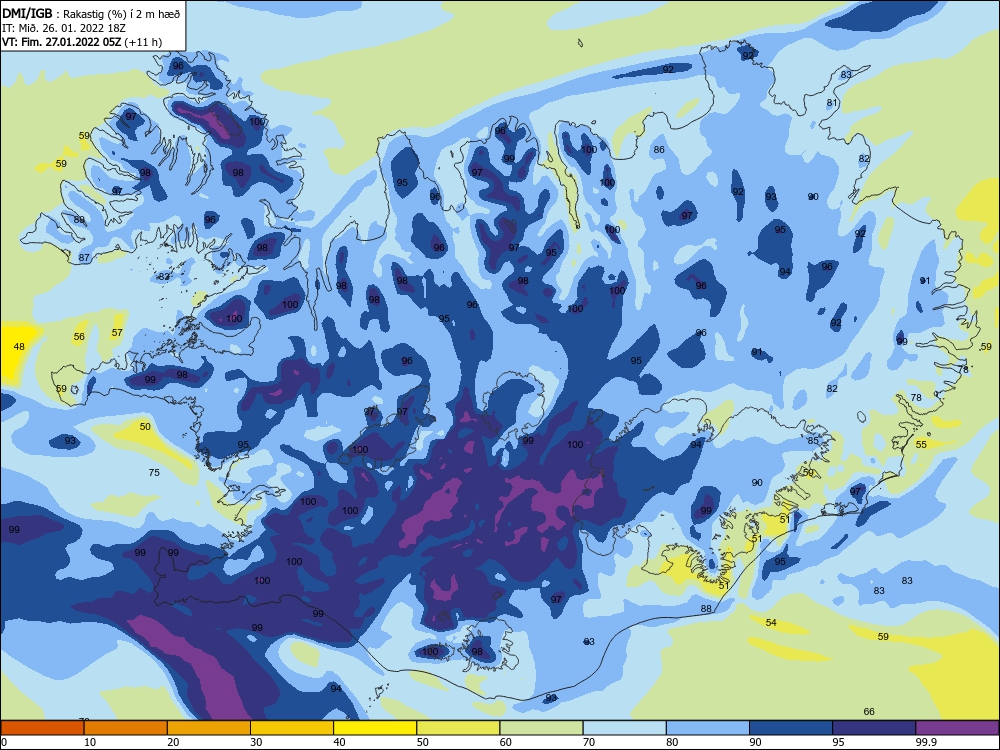Click the '54' humidity value on the map
1000x750 pixels.
click(771, 622)
